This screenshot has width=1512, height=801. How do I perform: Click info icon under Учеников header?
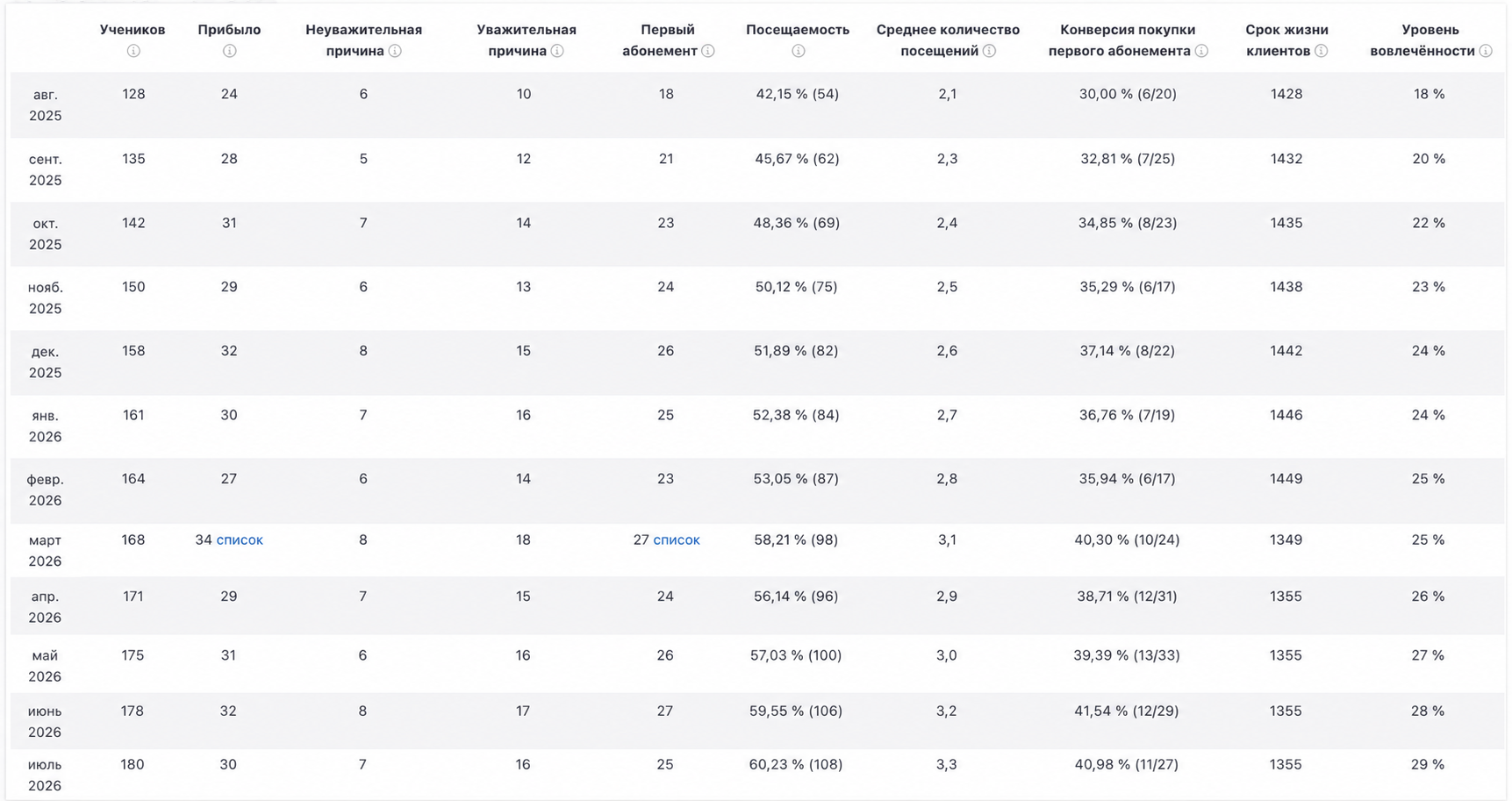click(133, 51)
